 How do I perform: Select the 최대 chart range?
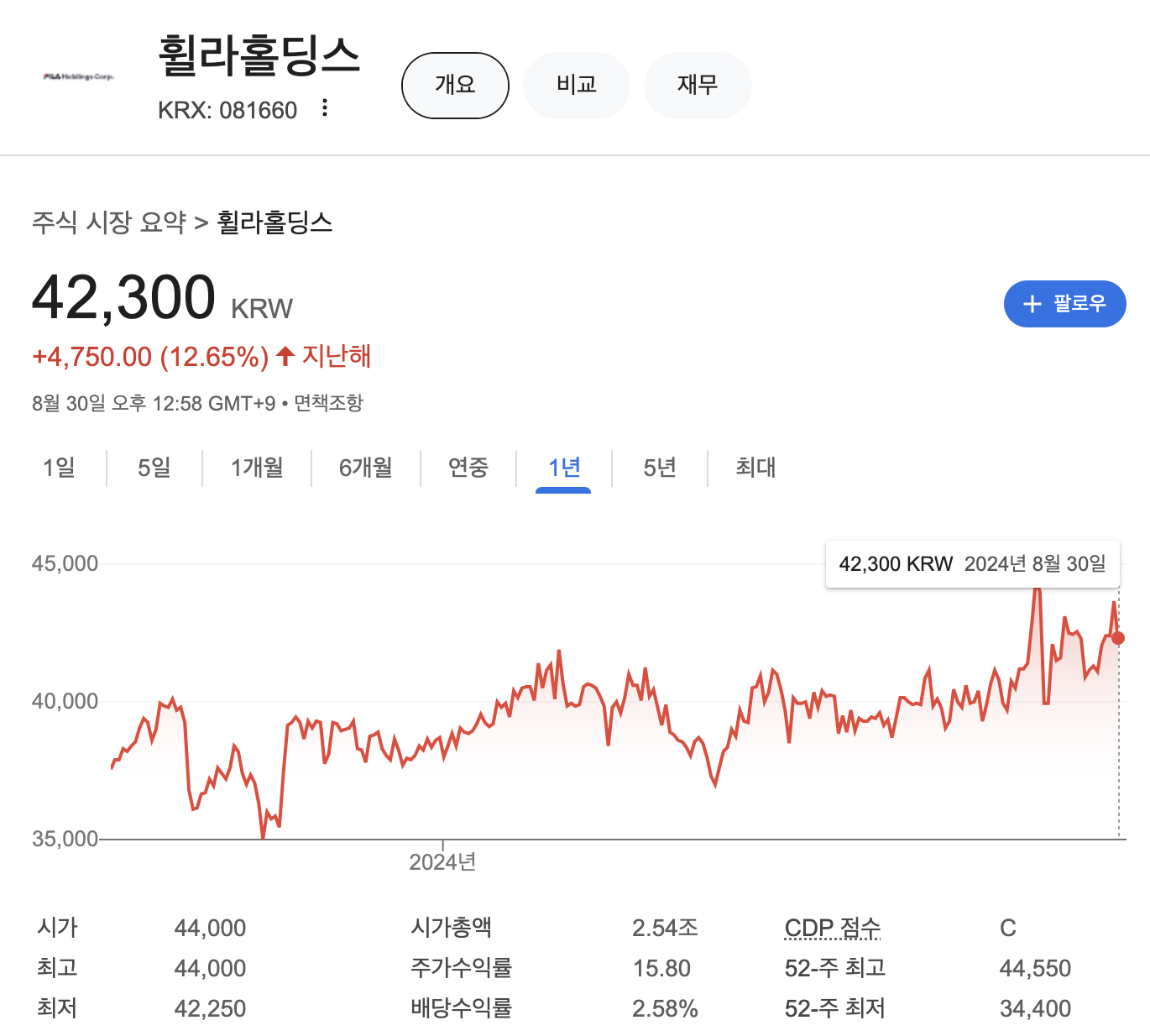pyautogui.click(x=755, y=468)
